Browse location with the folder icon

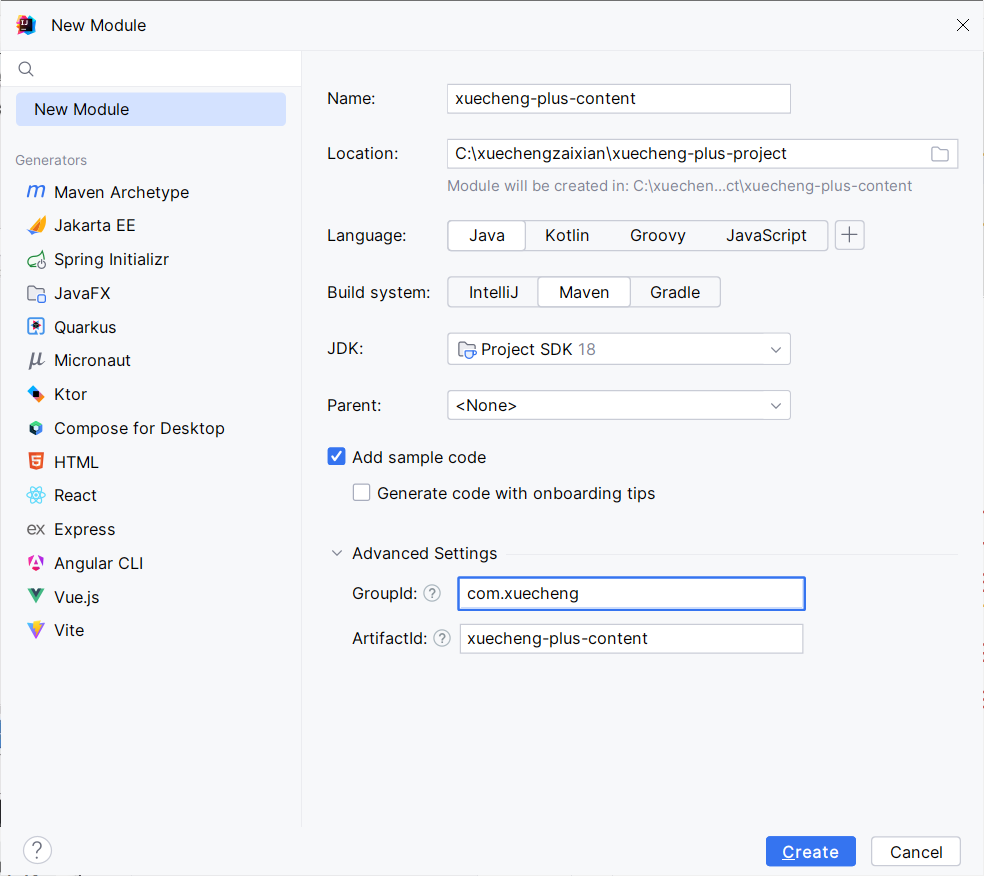[x=939, y=154]
